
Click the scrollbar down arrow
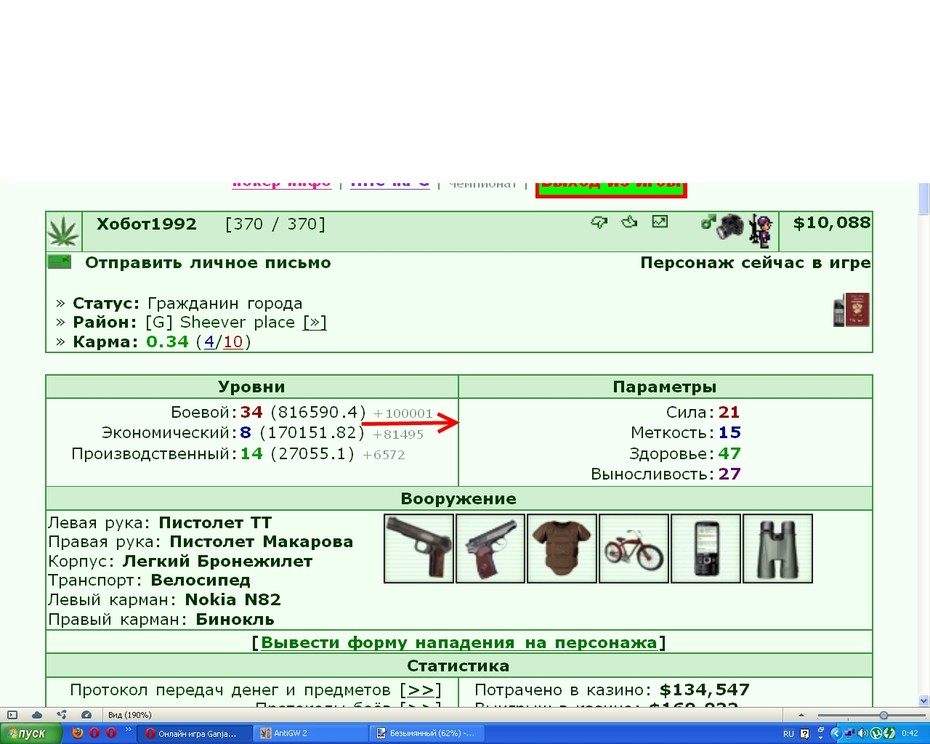pyautogui.click(x=923, y=701)
